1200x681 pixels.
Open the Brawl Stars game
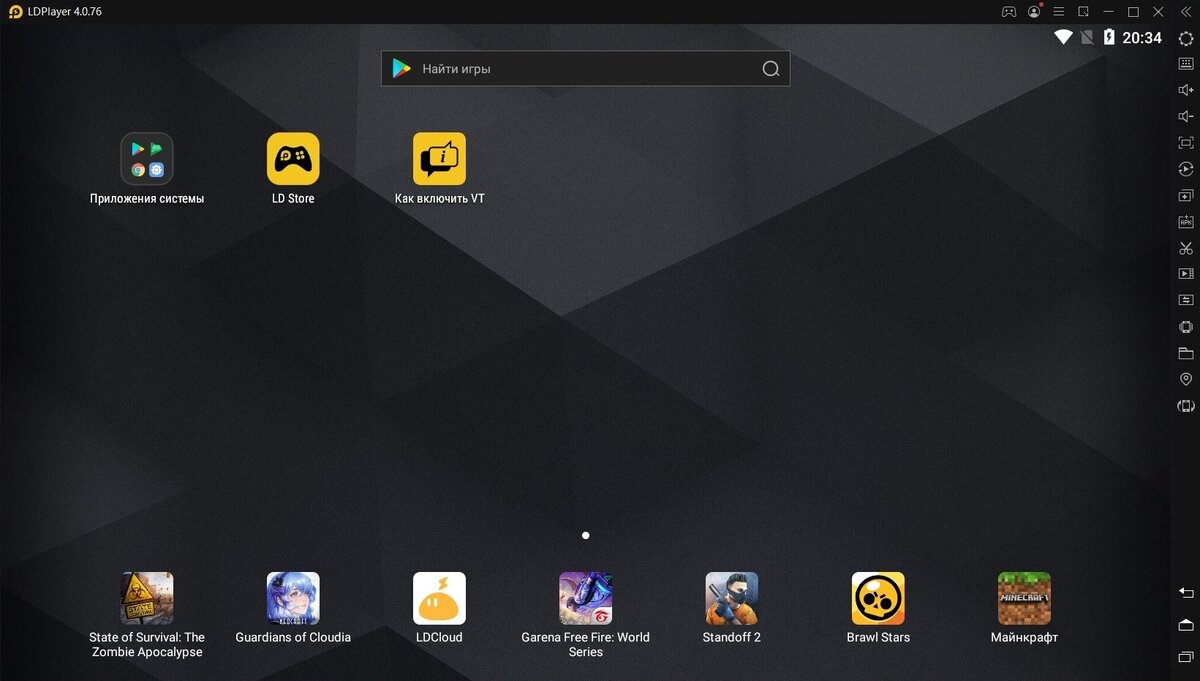point(878,598)
